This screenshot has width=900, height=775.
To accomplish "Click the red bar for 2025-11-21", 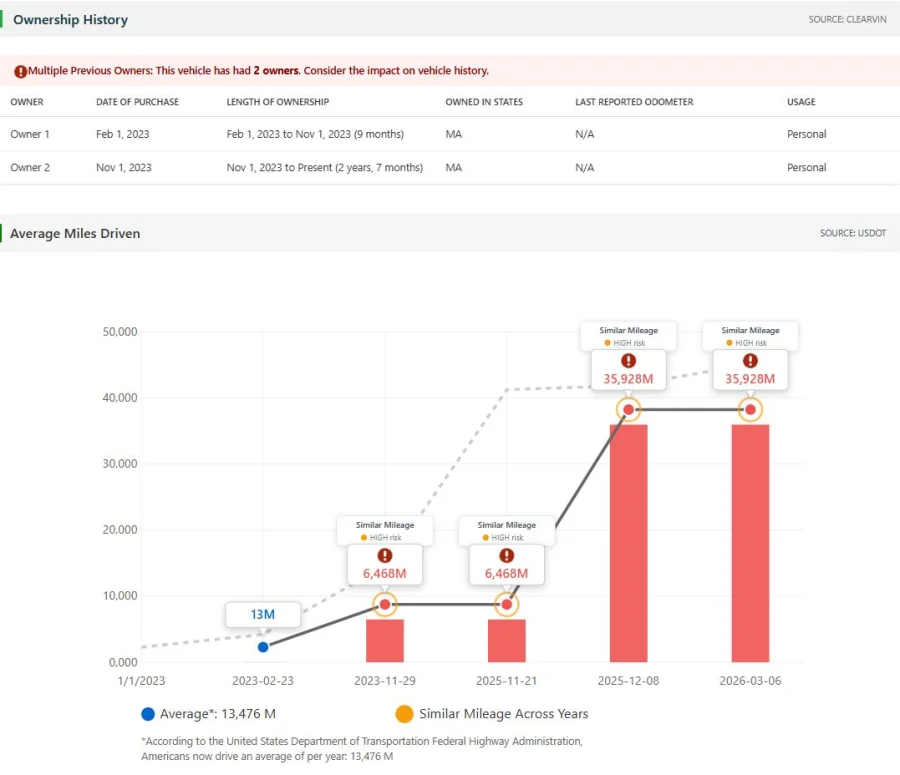I will 506,640.
